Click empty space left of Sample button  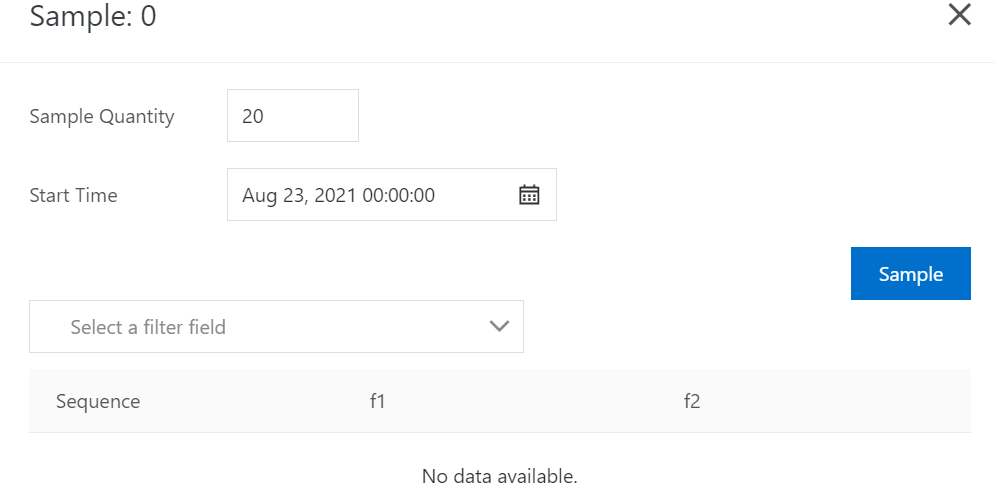[x=650, y=274]
